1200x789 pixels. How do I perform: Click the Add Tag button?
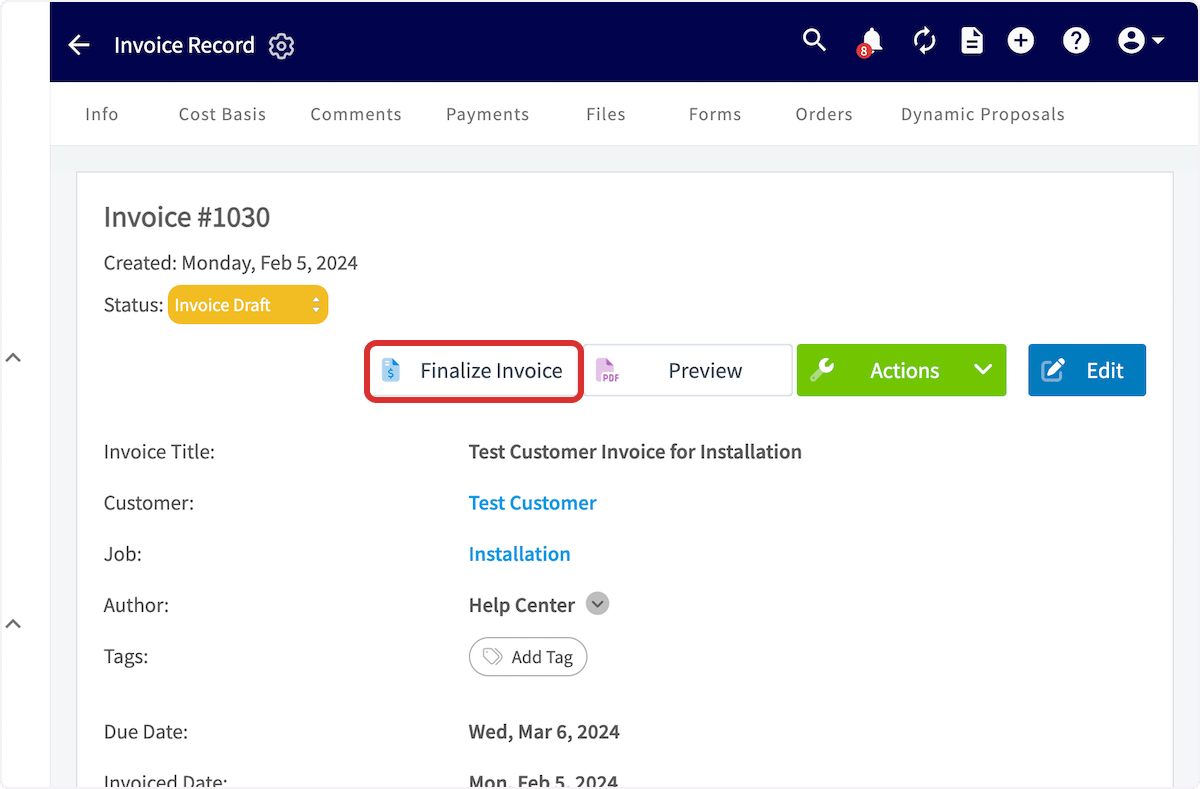click(528, 657)
